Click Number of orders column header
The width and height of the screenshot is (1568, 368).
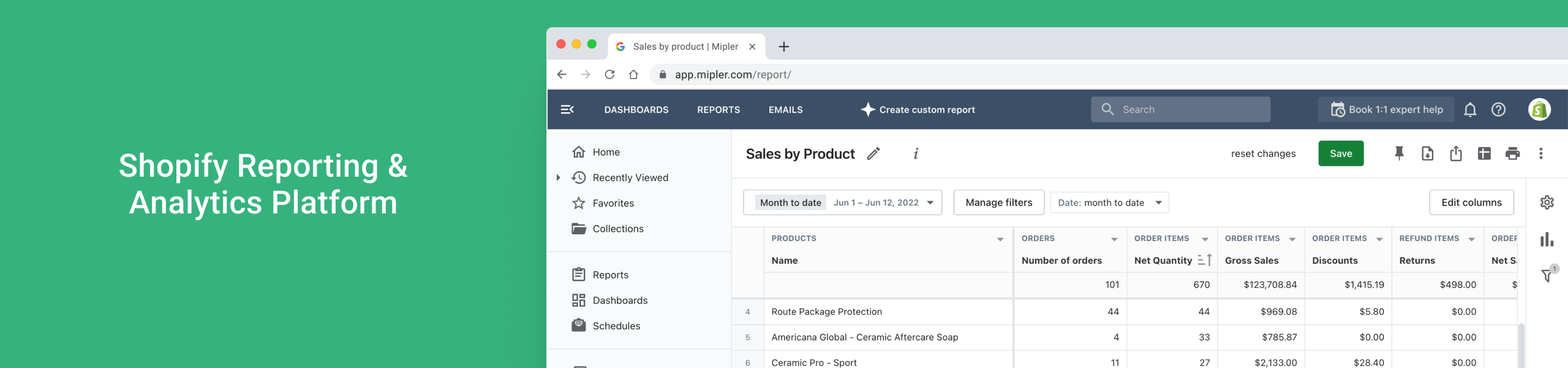point(1061,261)
